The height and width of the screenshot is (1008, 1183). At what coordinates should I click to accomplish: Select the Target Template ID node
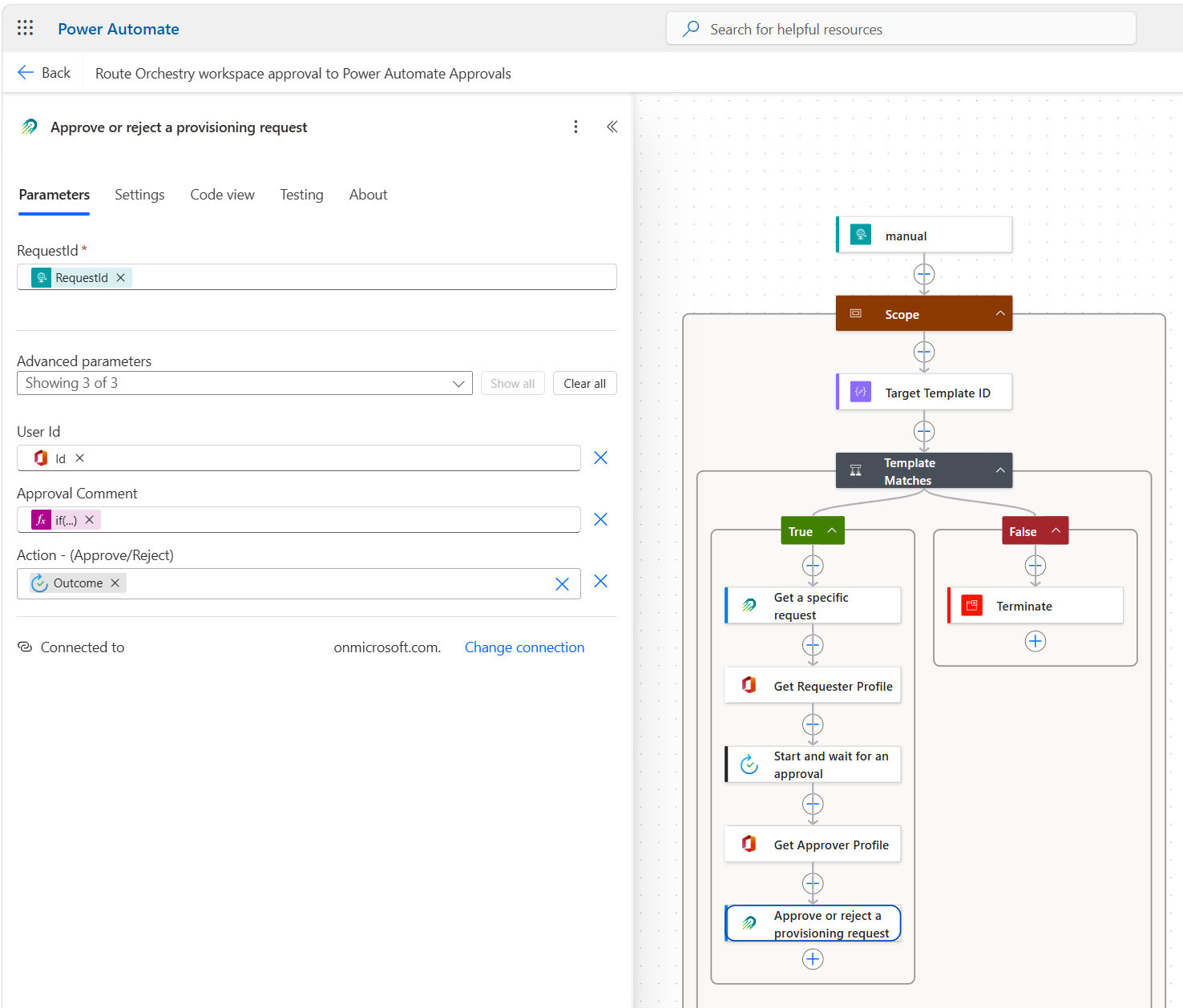coord(924,392)
